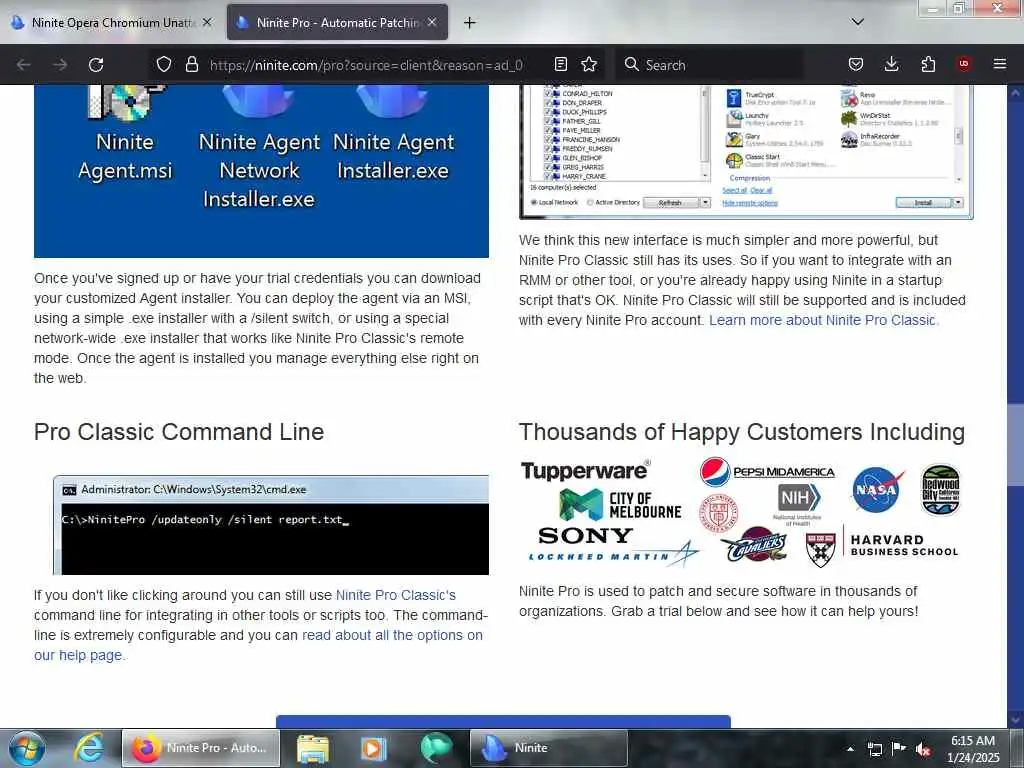Click the Redwood City logo

(940, 489)
